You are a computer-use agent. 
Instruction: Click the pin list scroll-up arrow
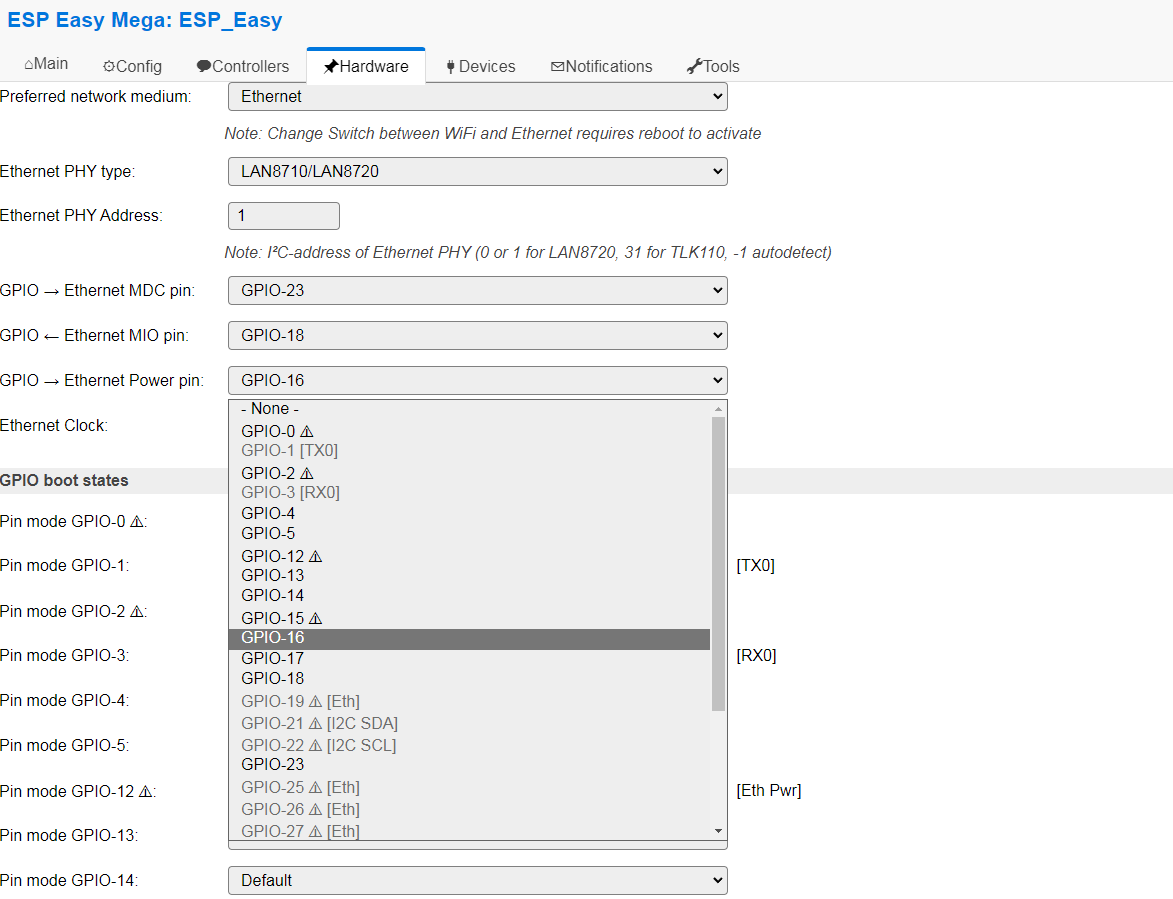click(x=718, y=409)
